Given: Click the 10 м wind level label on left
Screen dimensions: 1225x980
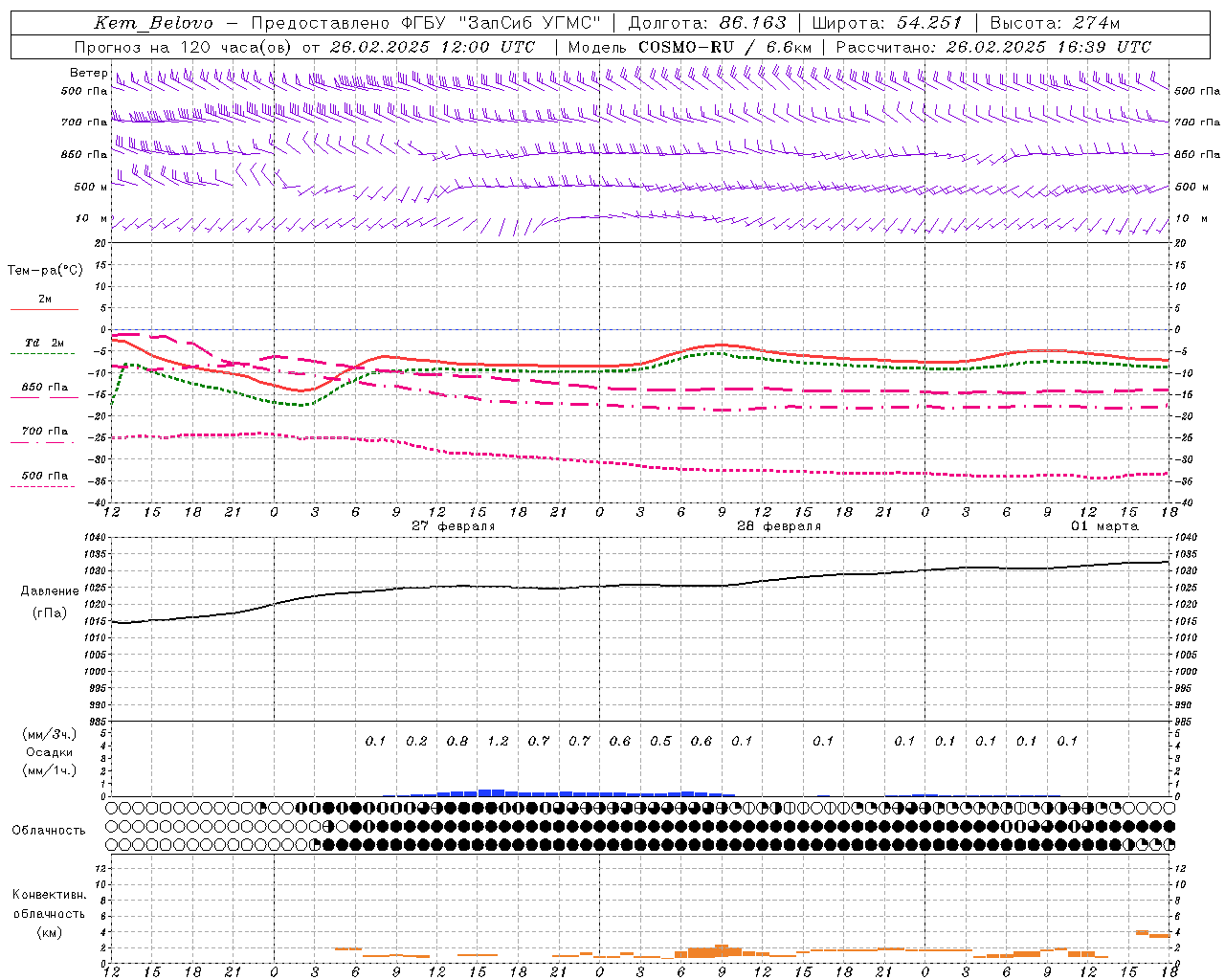Looking at the screenshot, I should [92, 218].
